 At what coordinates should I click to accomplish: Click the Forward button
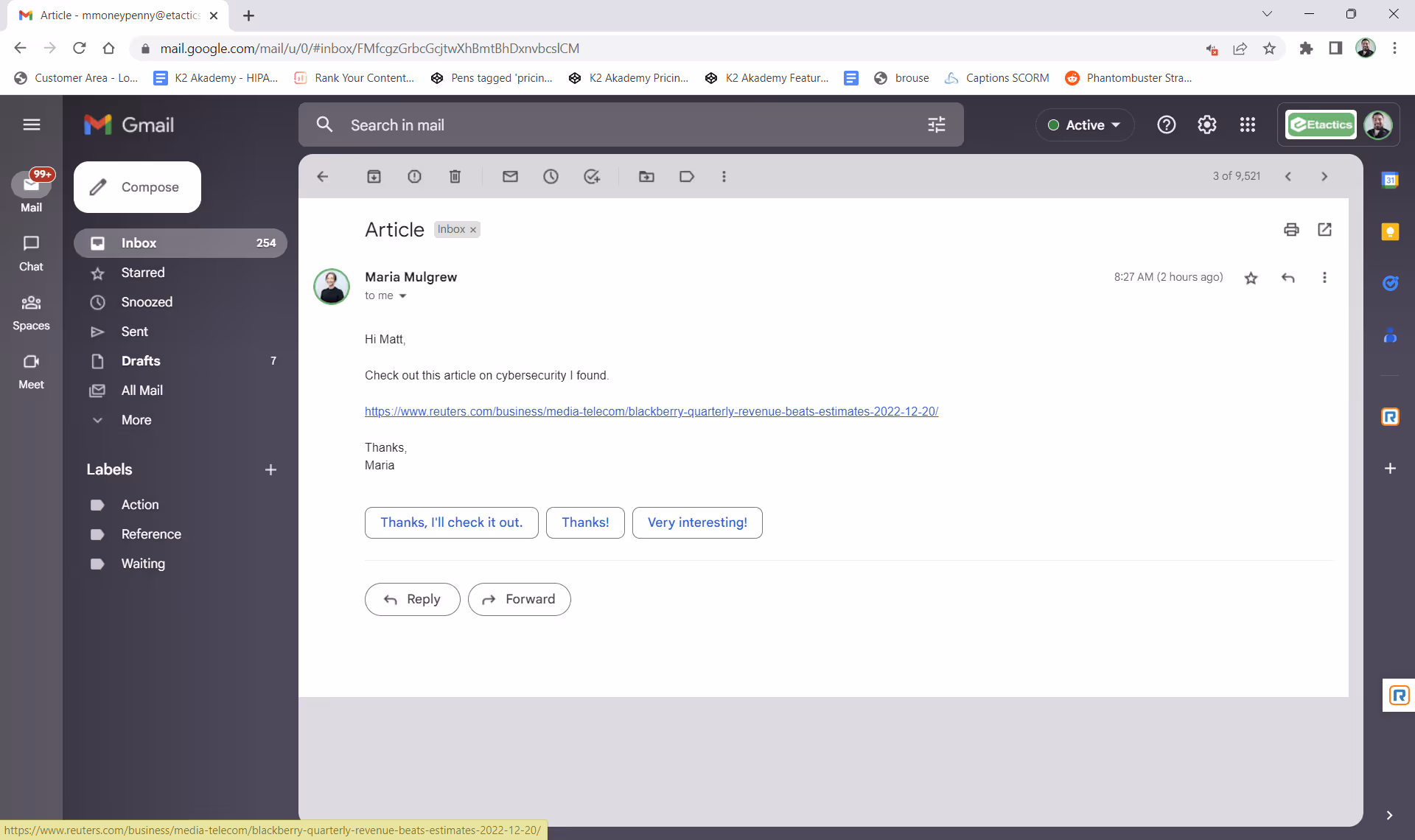coord(519,600)
